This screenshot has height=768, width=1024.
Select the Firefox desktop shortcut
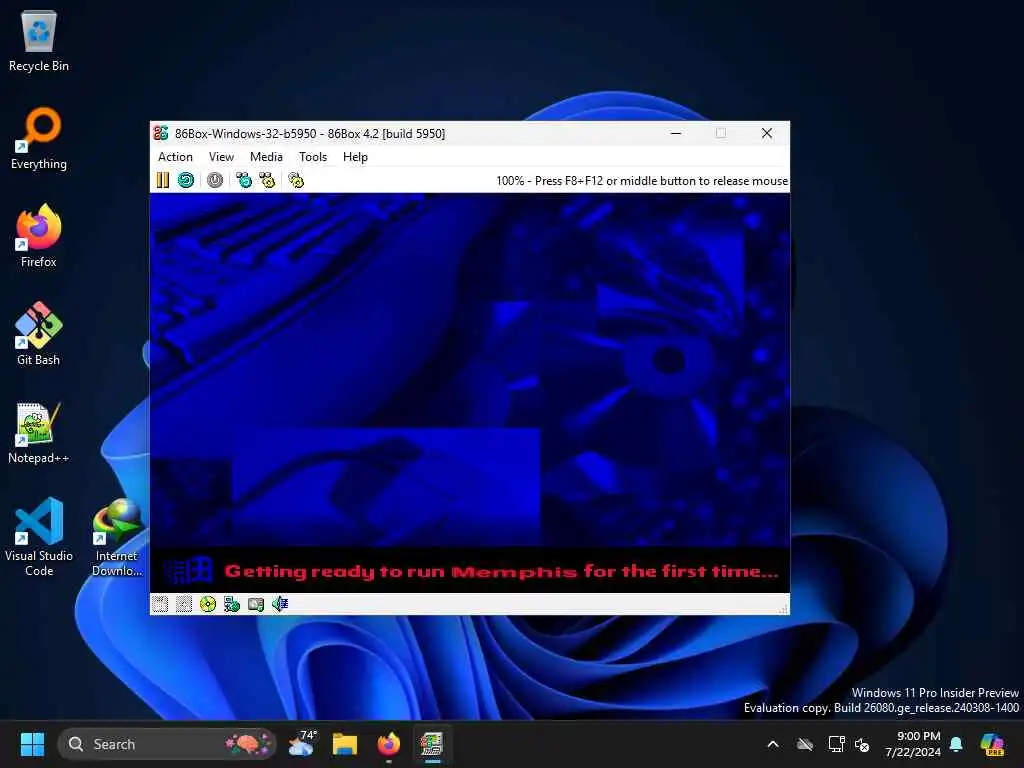39,236
